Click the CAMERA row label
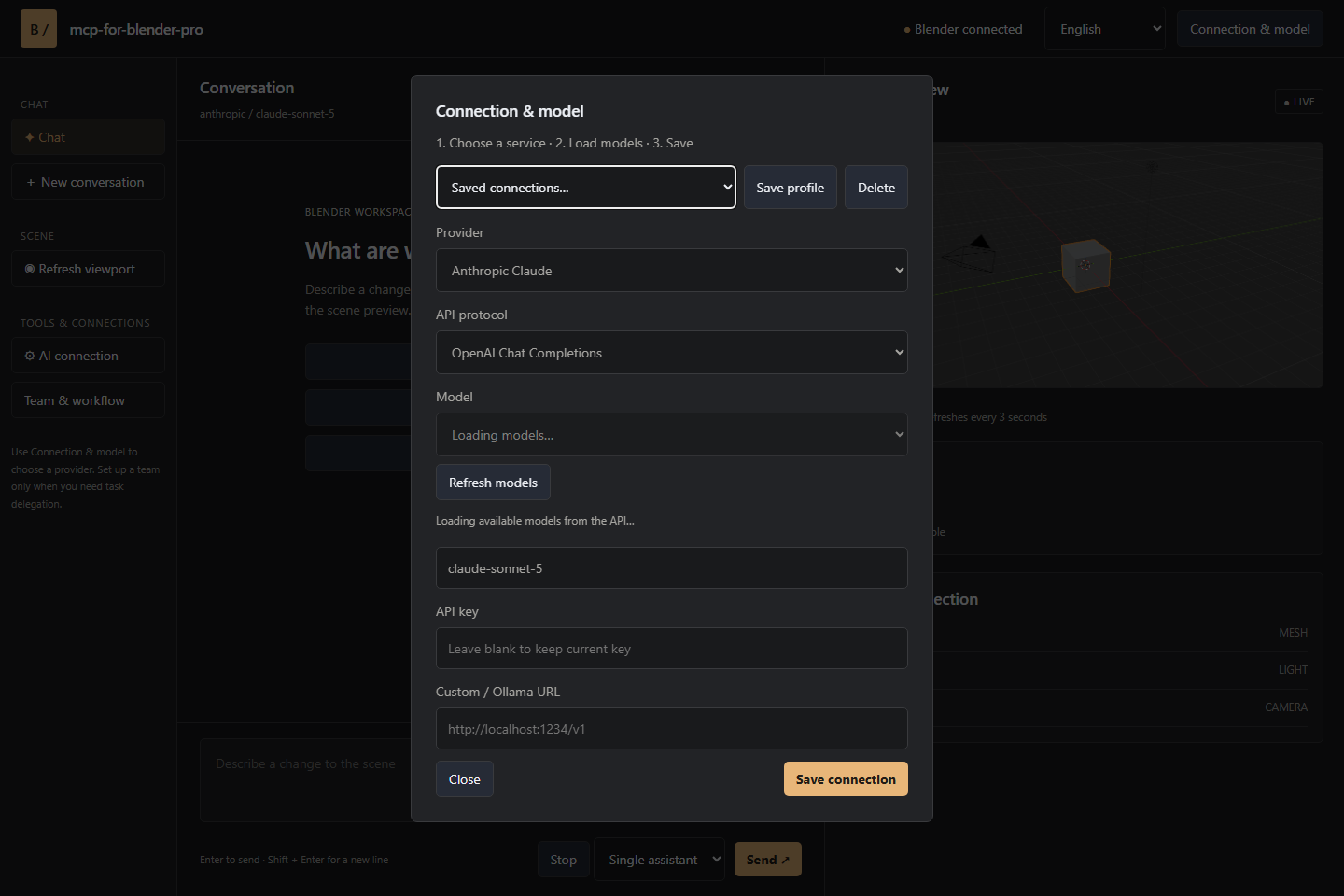Image resolution: width=1344 pixels, height=896 pixels. (x=1286, y=707)
